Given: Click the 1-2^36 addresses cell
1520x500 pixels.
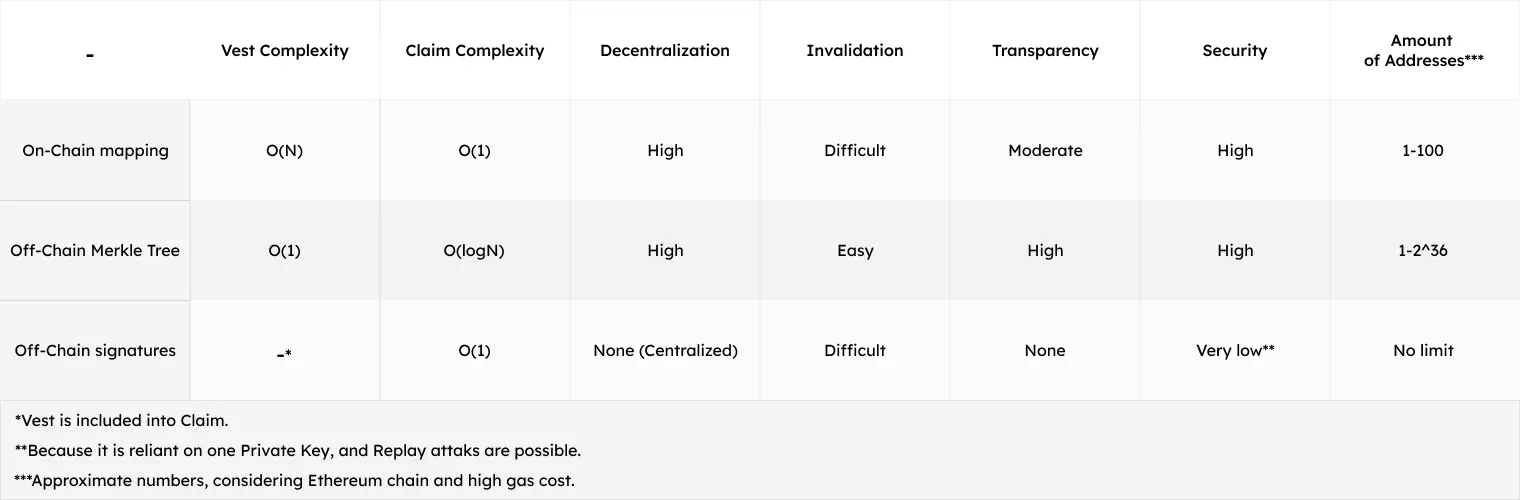Looking at the screenshot, I should point(1423,251).
